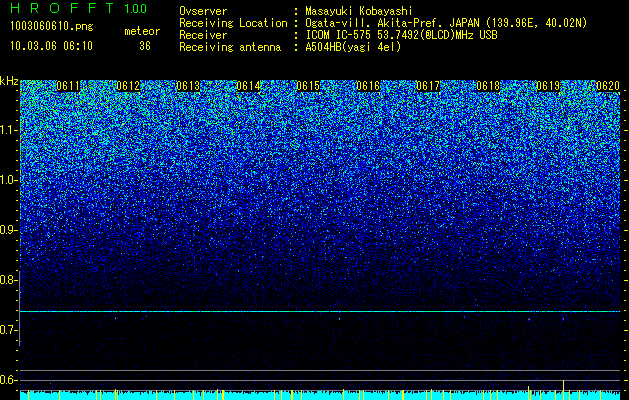The image size is (629, 400).
Task: Click the kHz axis unit label
Action: coord(9,81)
